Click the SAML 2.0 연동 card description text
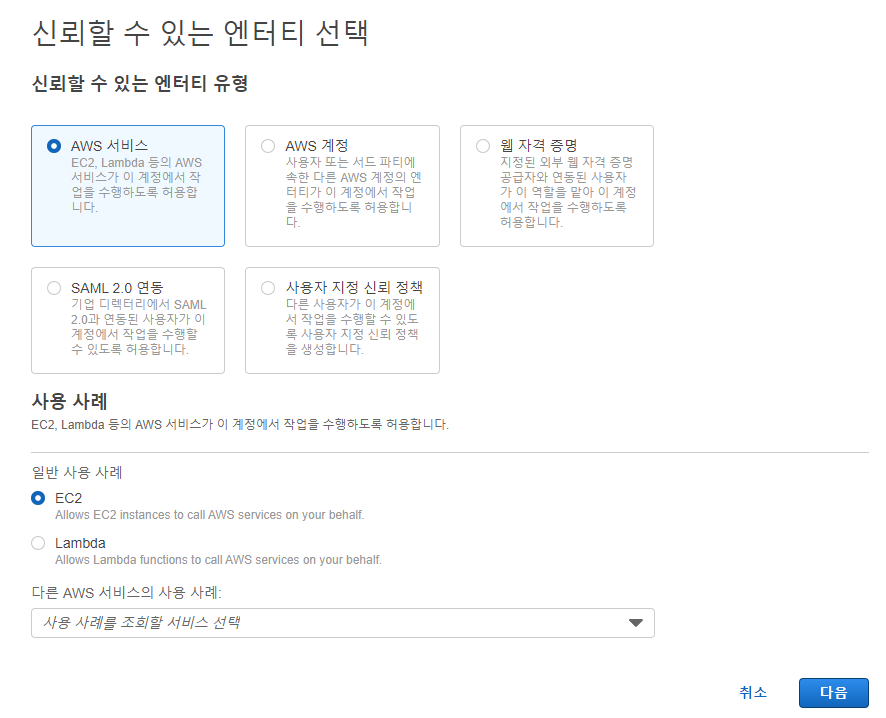886x718 pixels. pyautogui.click(x=138, y=327)
